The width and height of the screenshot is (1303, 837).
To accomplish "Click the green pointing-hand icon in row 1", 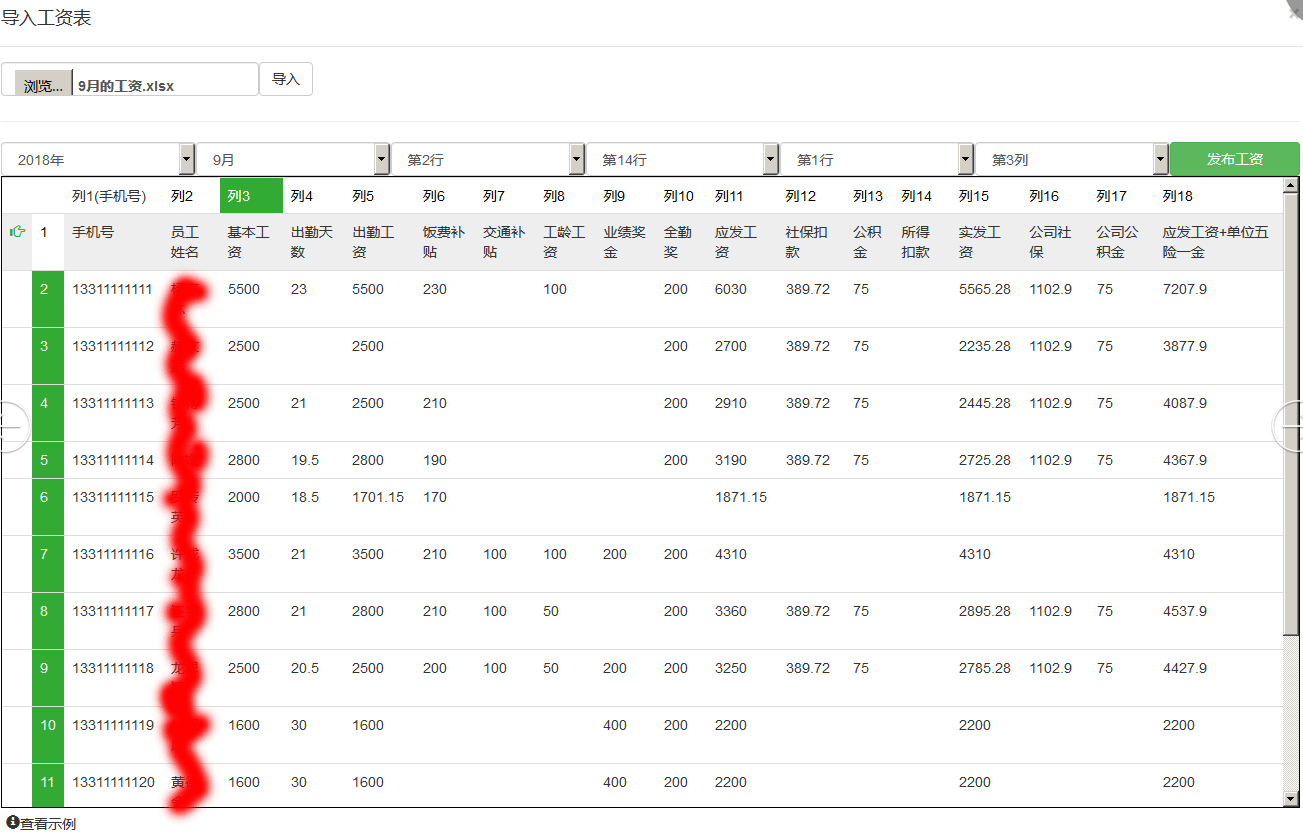I will click(x=17, y=232).
